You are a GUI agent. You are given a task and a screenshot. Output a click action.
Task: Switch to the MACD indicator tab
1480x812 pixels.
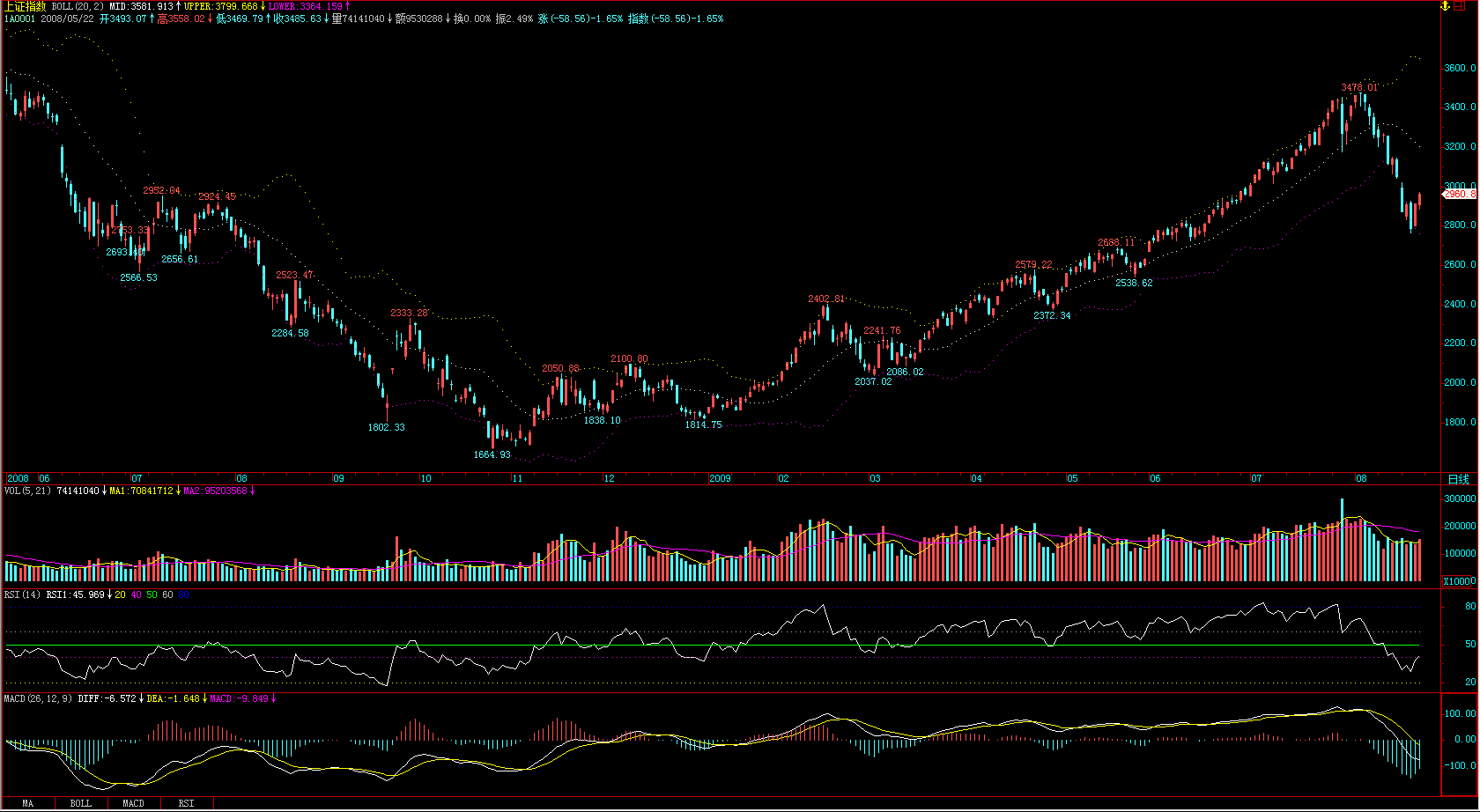coord(134,803)
